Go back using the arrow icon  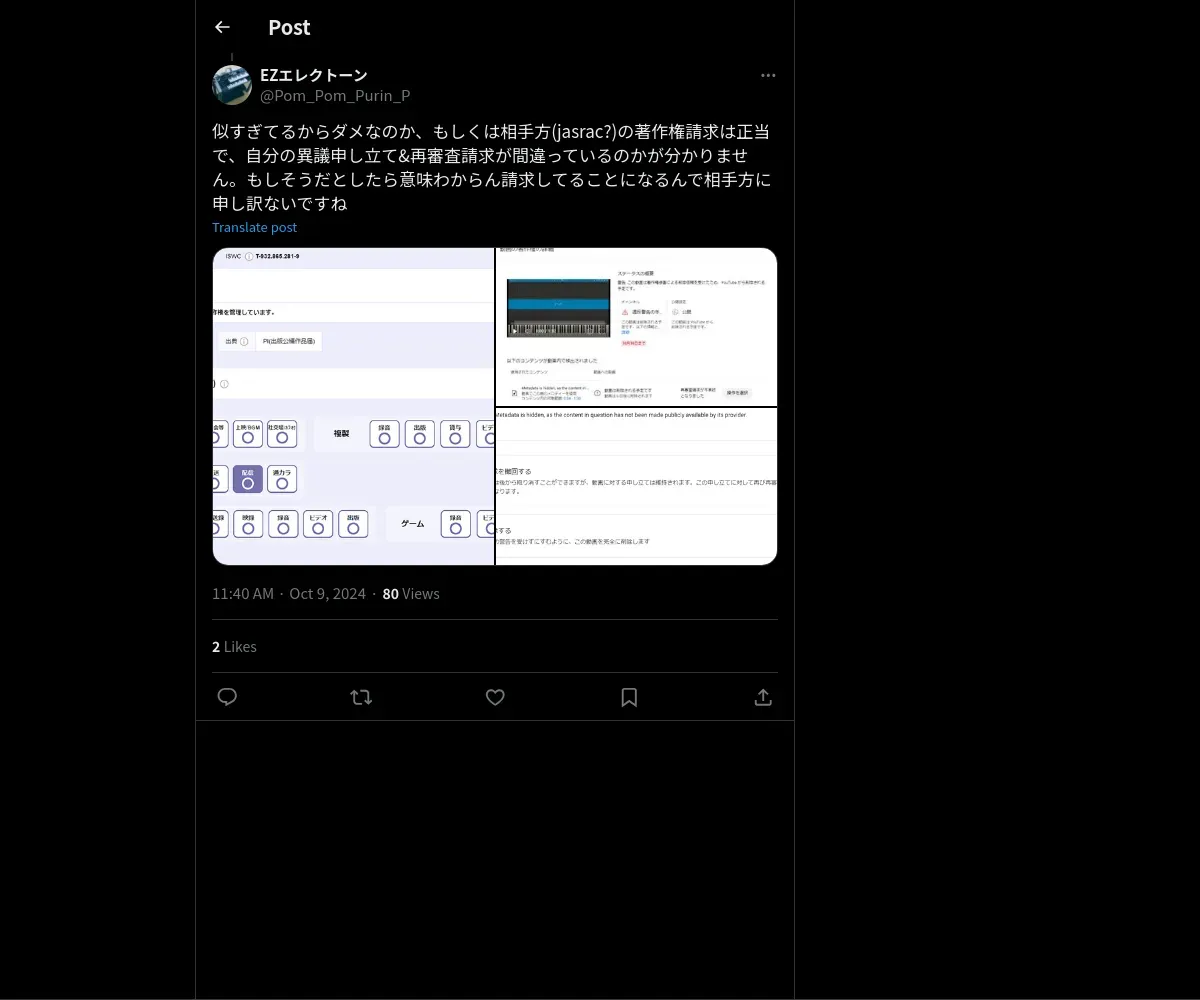[222, 27]
